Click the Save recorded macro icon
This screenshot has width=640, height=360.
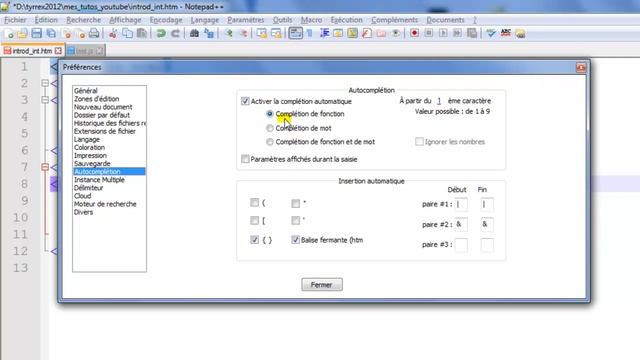click(x=472, y=33)
